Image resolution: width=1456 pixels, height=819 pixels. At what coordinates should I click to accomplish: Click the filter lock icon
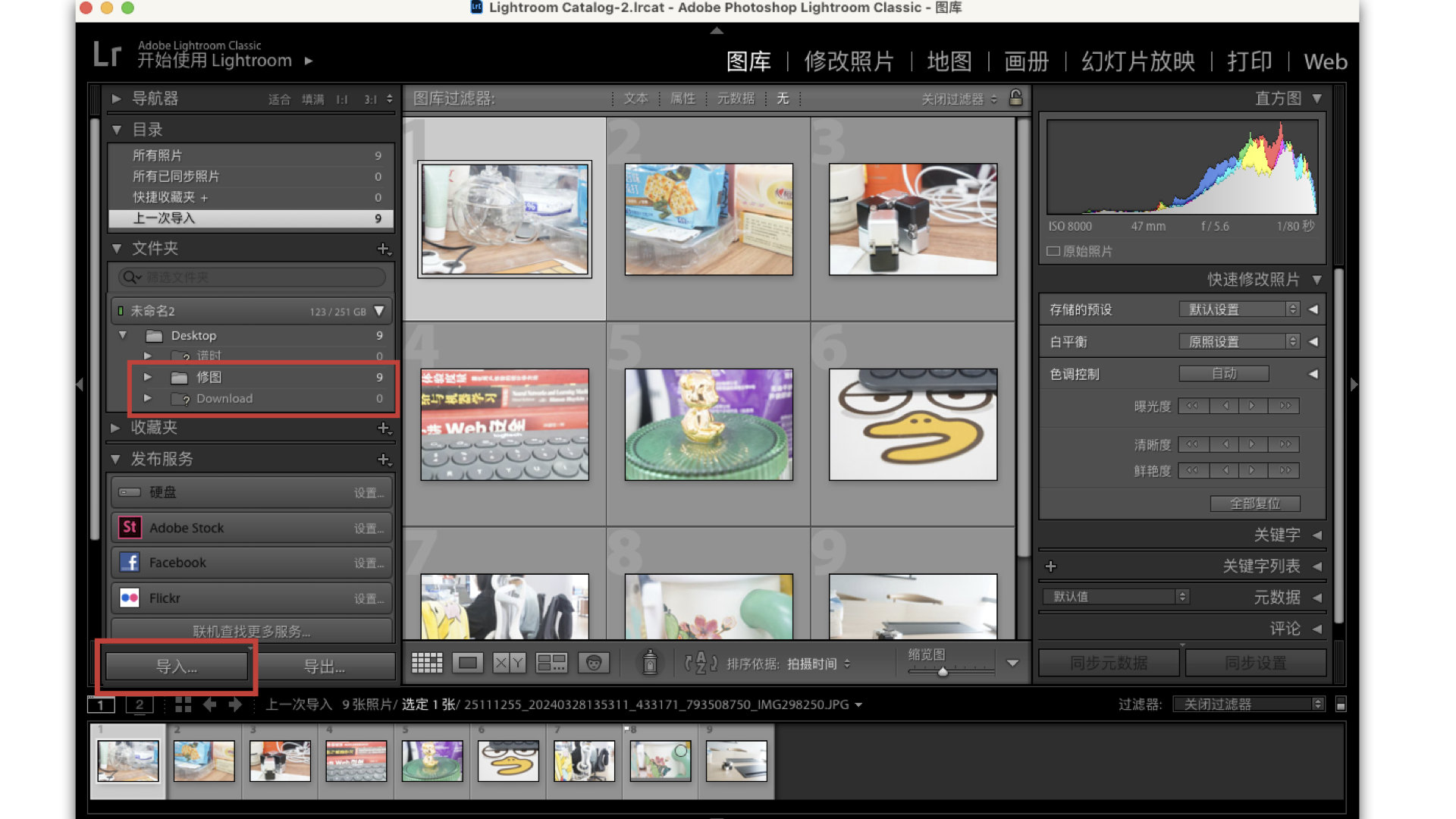pyautogui.click(x=1015, y=98)
